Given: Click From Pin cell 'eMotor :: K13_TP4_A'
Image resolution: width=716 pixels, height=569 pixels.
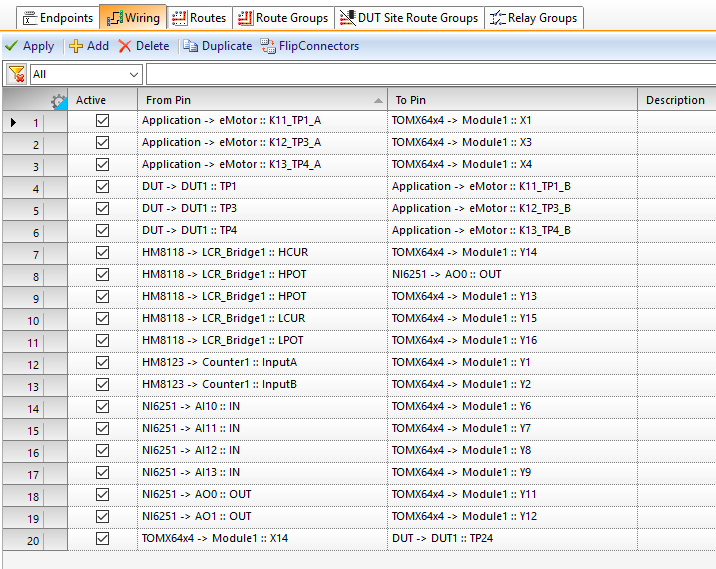Looking at the screenshot, I should [262, 164].
